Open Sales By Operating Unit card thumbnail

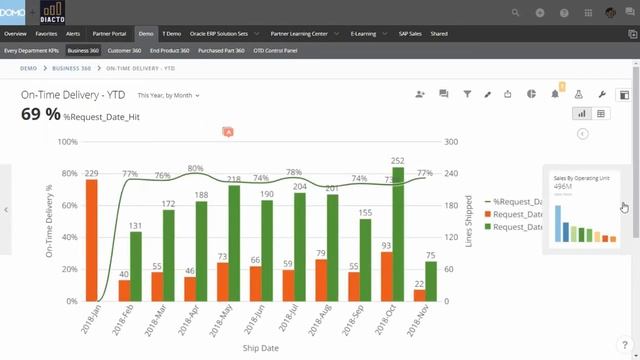click(584, 210)
